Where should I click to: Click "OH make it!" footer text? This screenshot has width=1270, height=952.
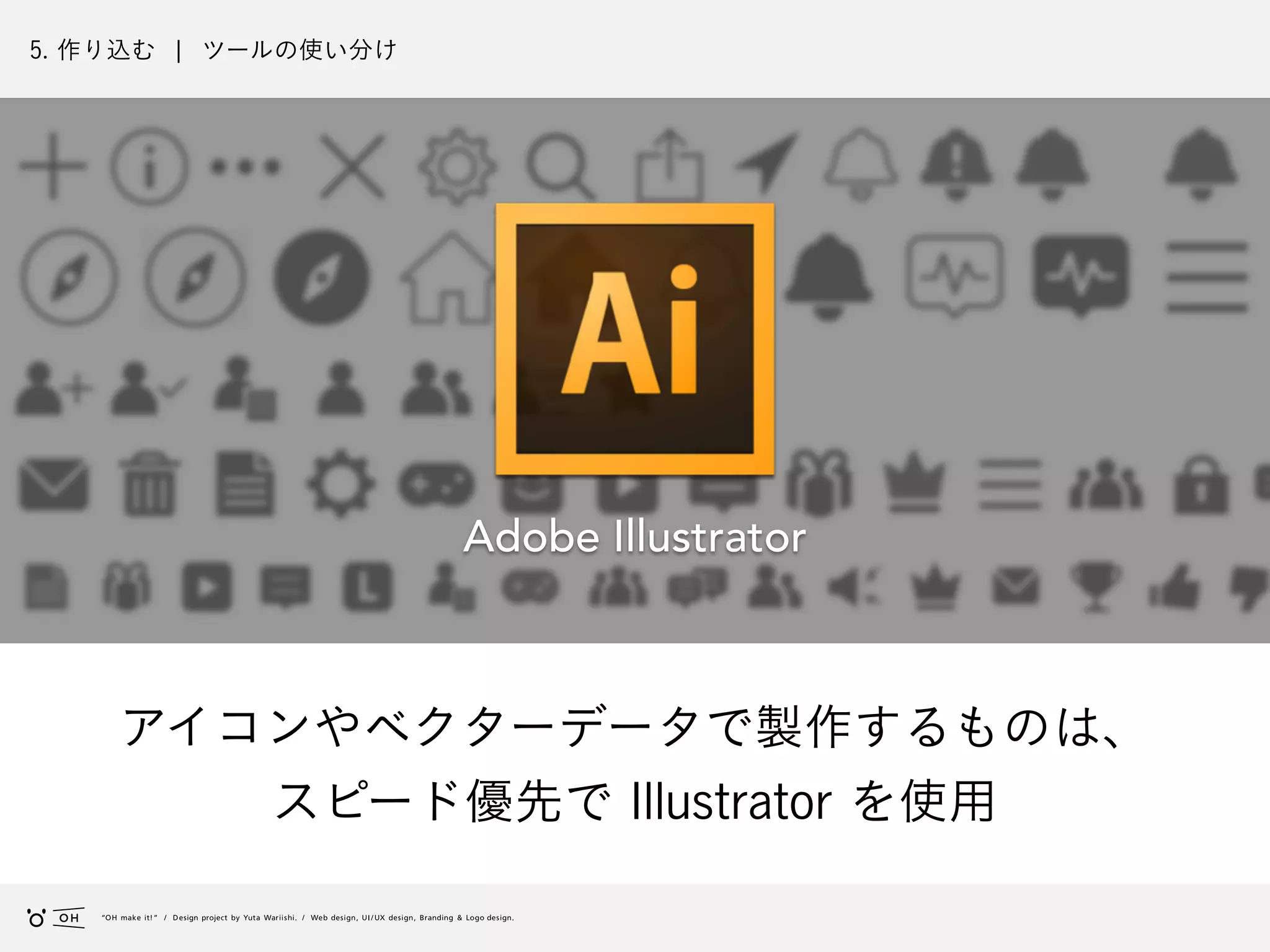pyautogui.click(x=130, y=918)
